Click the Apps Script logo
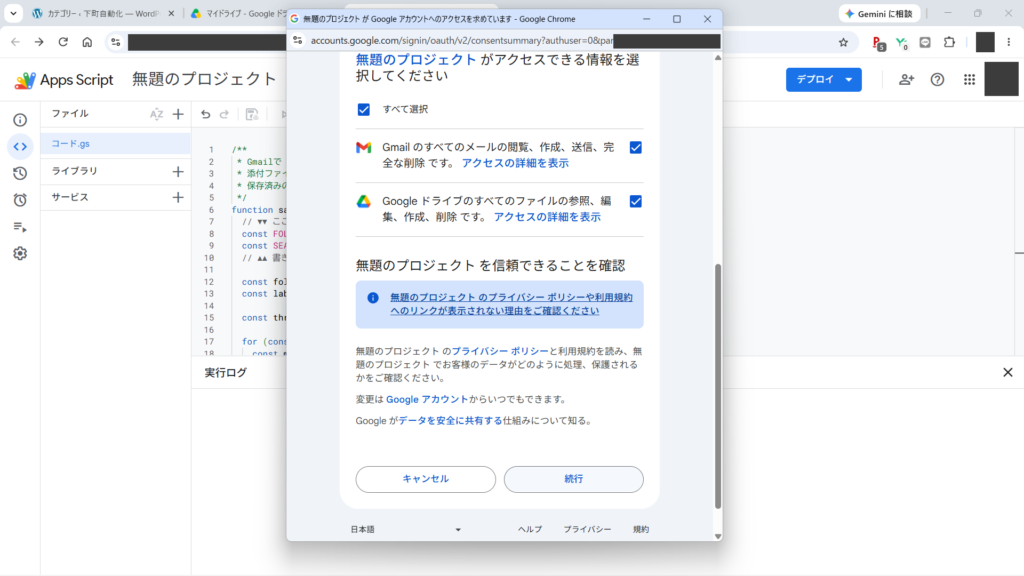The height and width of the screenshot is (576, 1024). (x=63, y=80)
